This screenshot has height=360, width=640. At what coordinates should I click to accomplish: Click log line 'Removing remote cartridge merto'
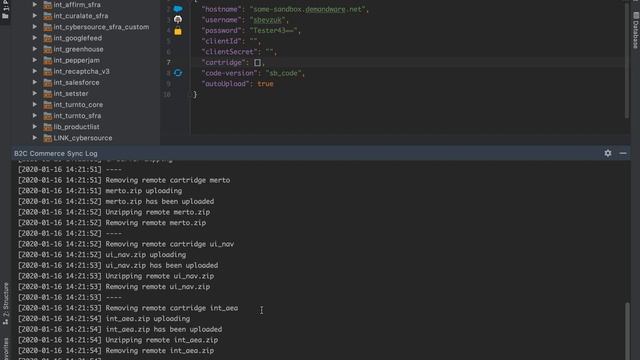point(168,180)
